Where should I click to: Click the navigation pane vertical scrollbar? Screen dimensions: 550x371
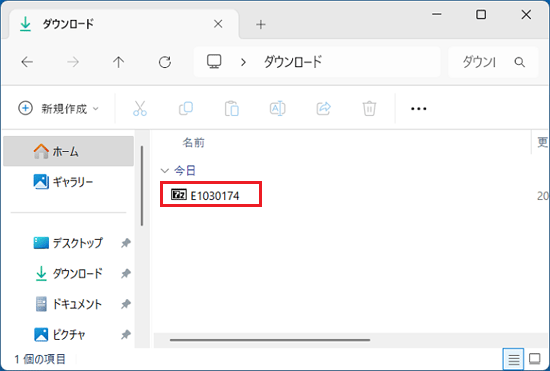(x=142, y=186)
